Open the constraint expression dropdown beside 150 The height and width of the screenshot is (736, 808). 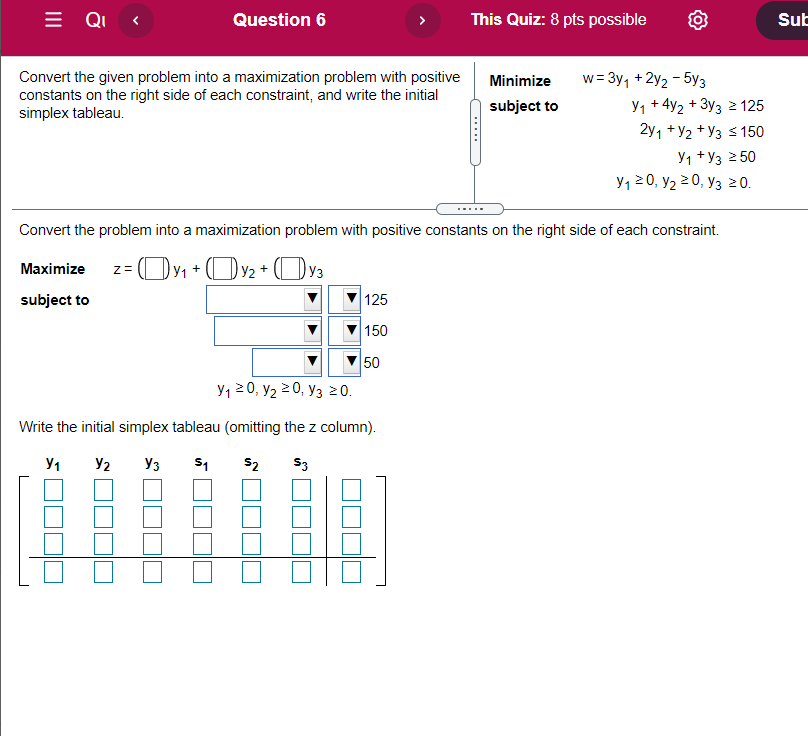point(268,331)
